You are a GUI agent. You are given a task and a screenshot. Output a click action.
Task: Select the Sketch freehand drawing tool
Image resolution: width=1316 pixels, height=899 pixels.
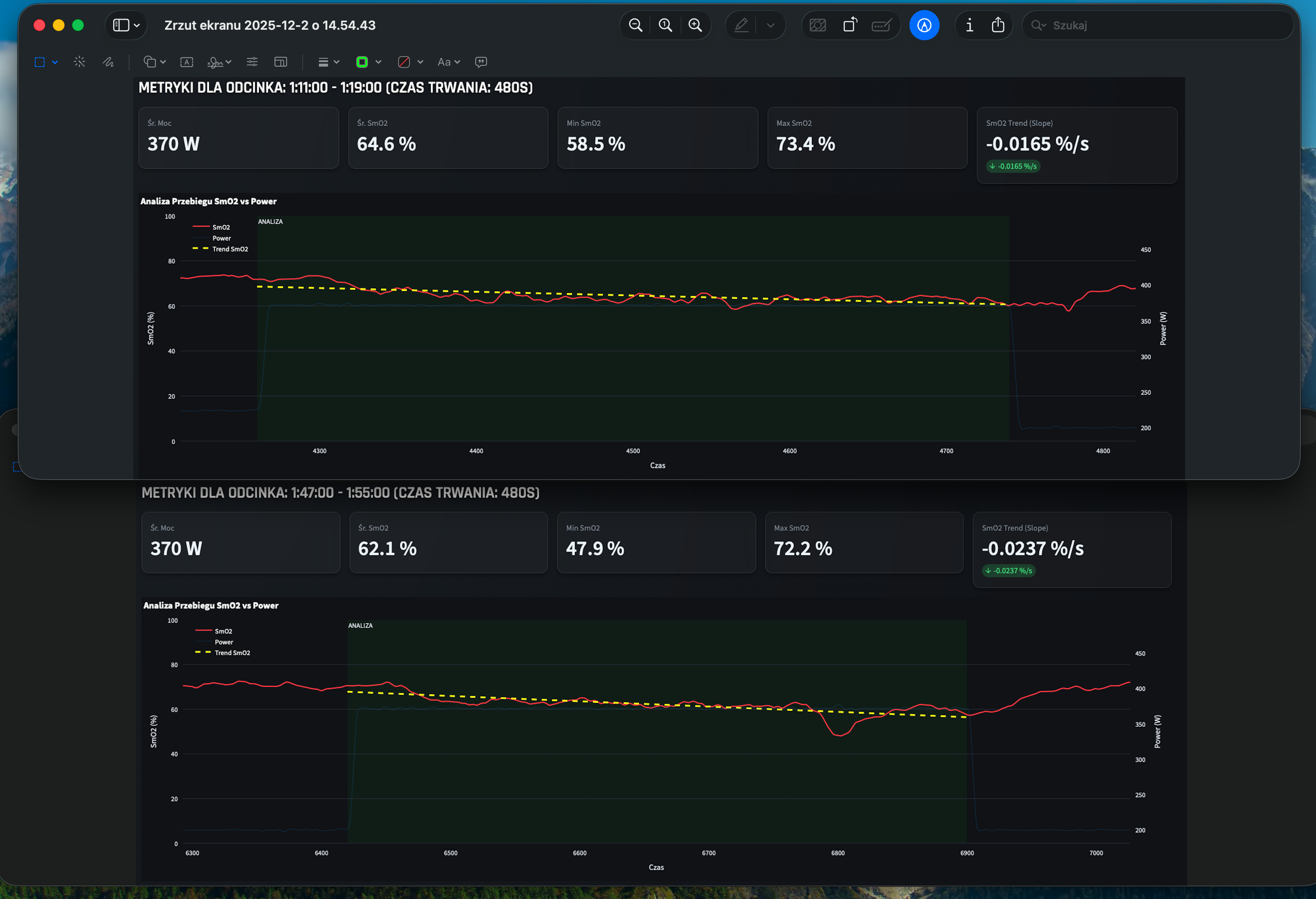tap(108, 62)
